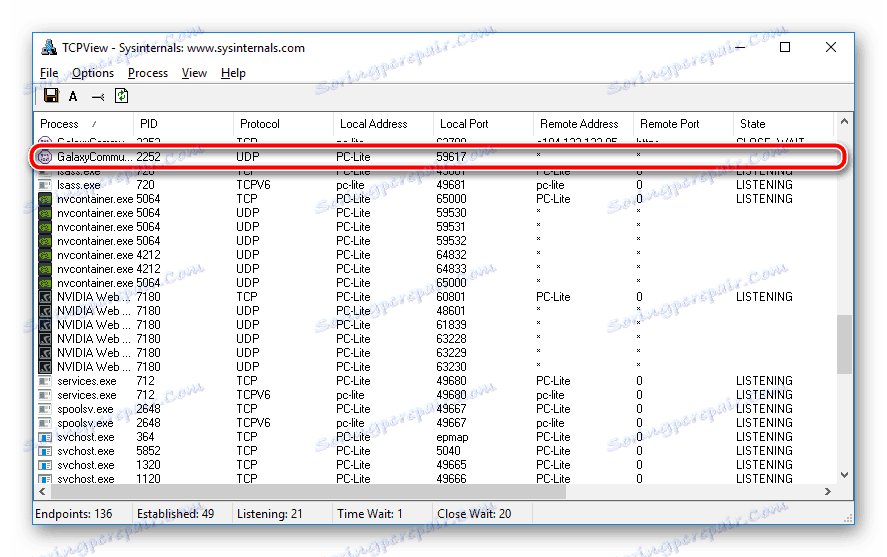887x557 pixels.
Task: Click NVIDIA Web icon on port 63230
Action: pos(45,367)
